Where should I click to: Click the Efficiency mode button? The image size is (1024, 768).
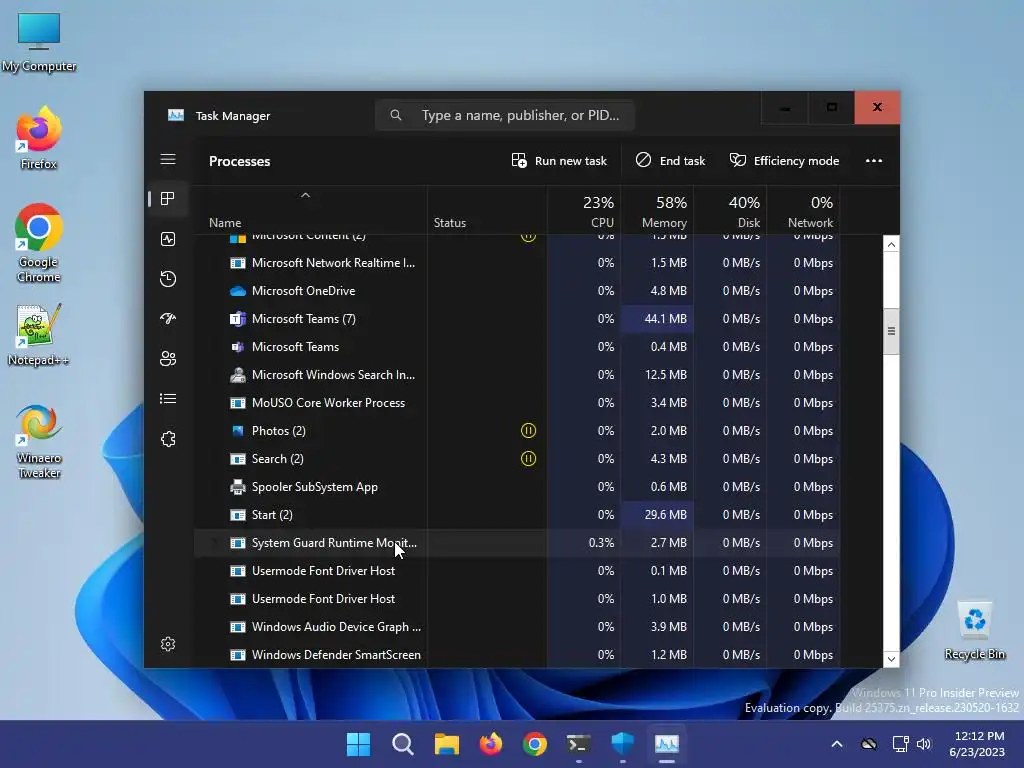784,161
